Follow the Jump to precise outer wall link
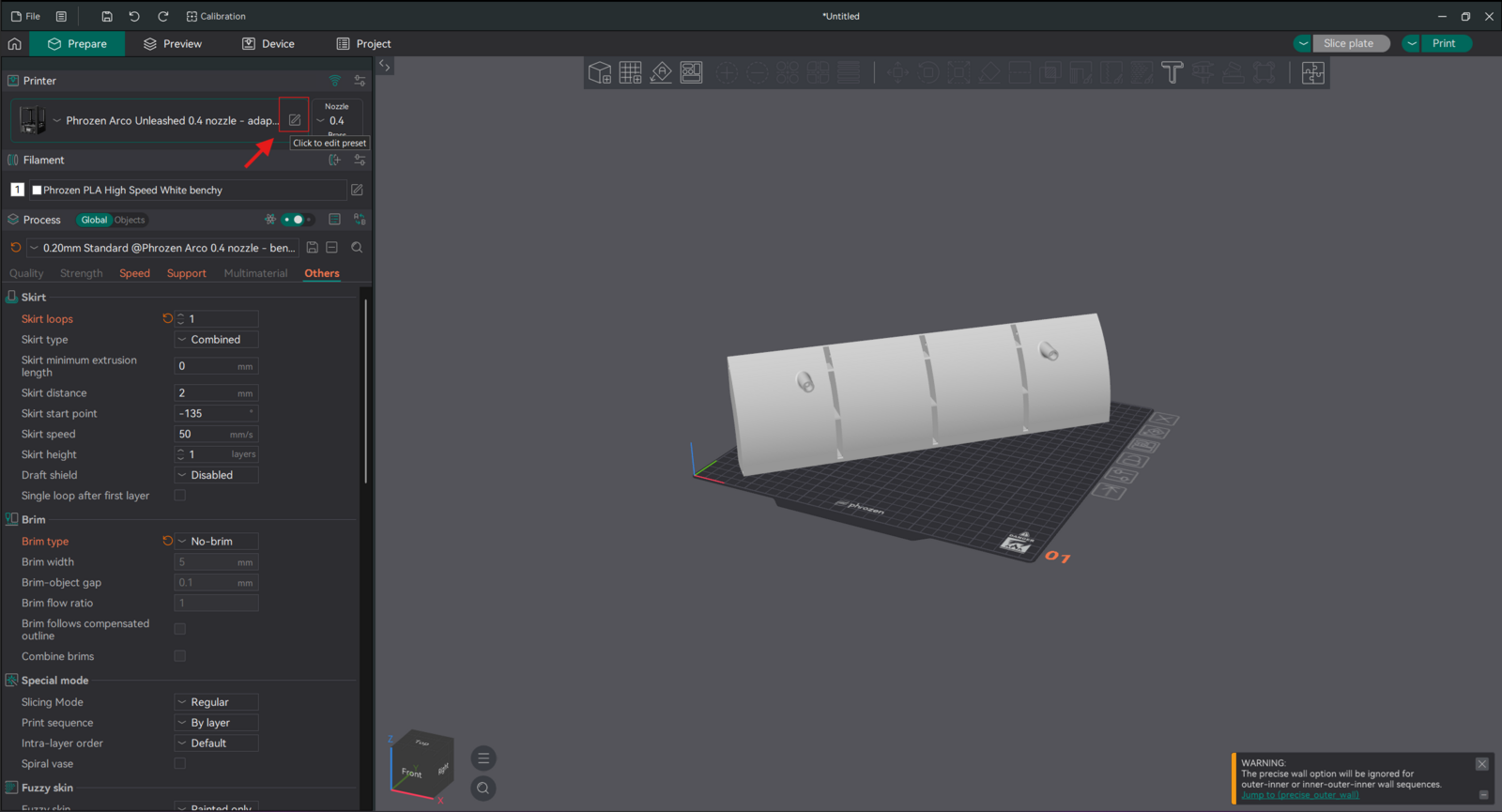This screenshot has height=812, width=1502. point(1299,795)
